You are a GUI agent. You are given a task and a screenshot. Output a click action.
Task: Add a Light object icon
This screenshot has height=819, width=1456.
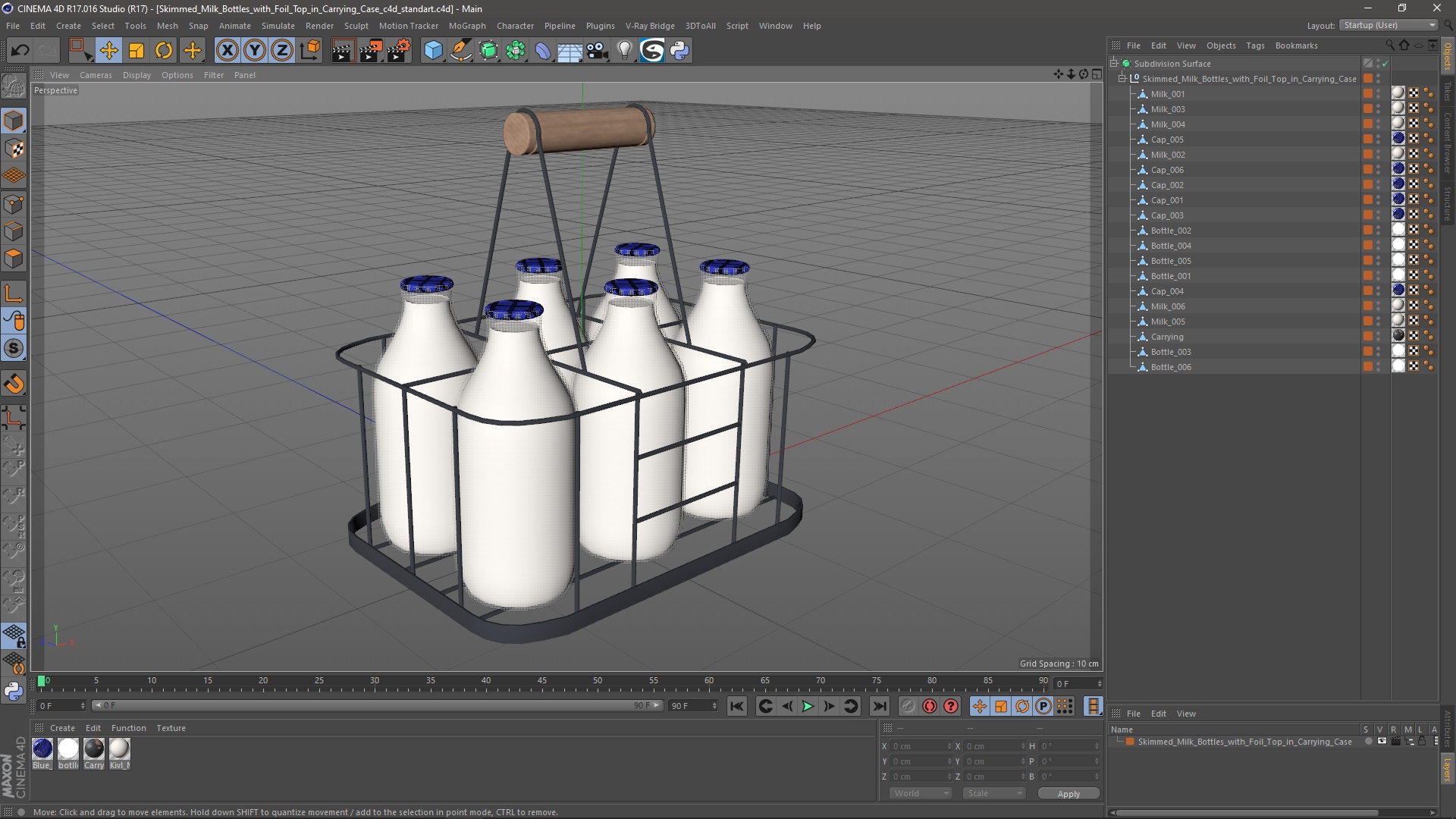coord(624,51)
